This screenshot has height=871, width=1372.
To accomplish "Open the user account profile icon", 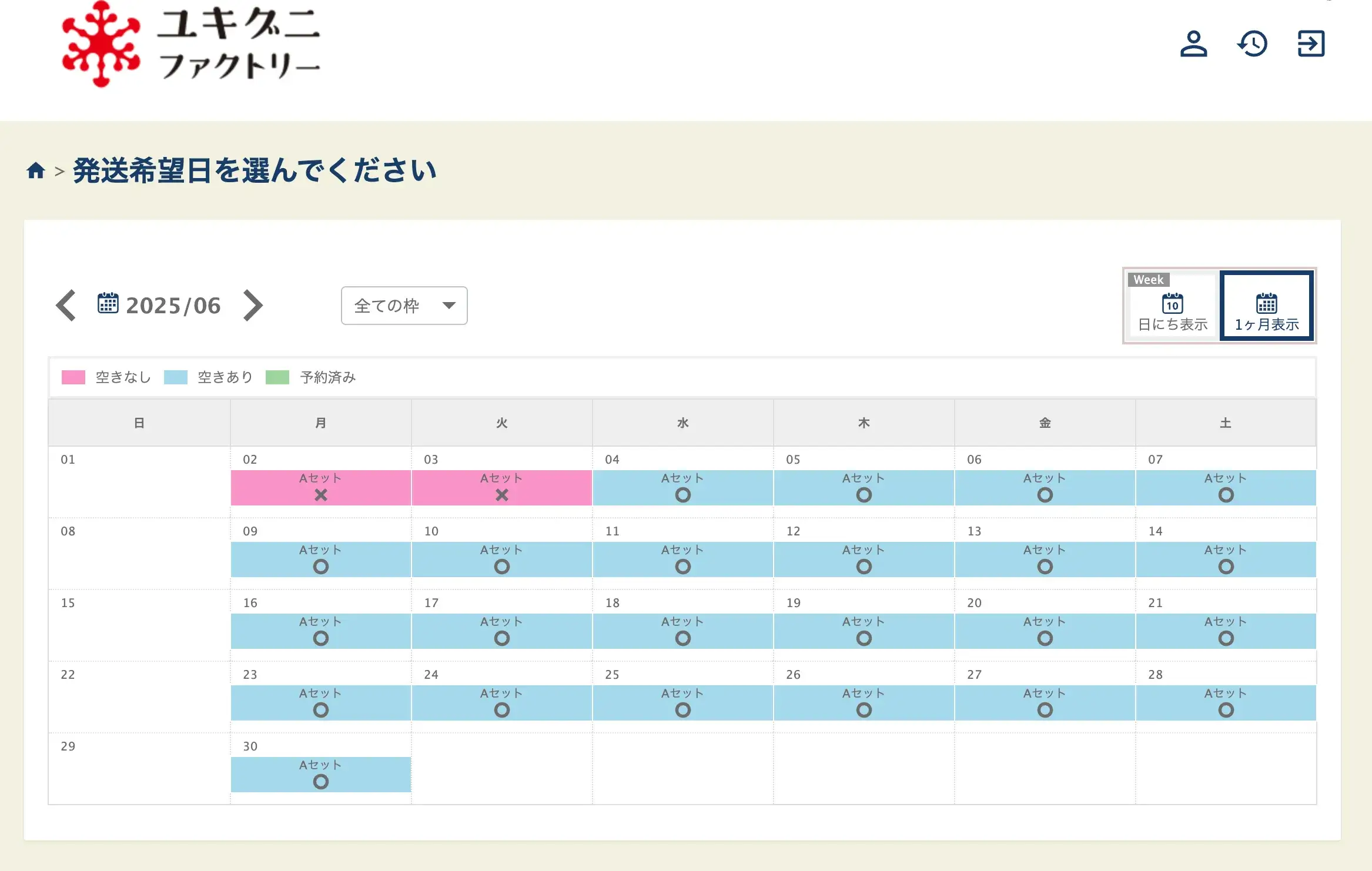I will pyautogui.click(x=1193, y=44).
